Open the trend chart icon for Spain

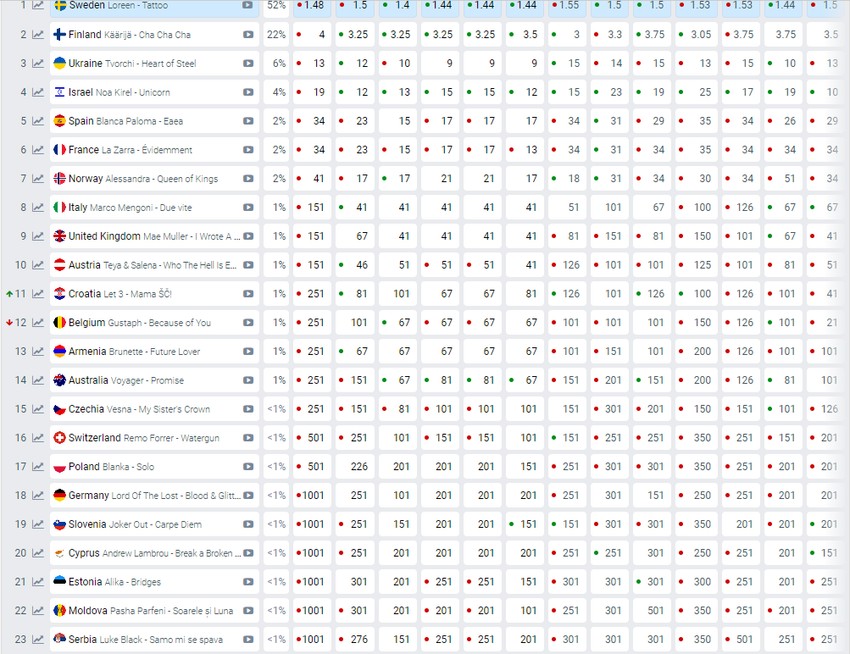click(38, 121)
